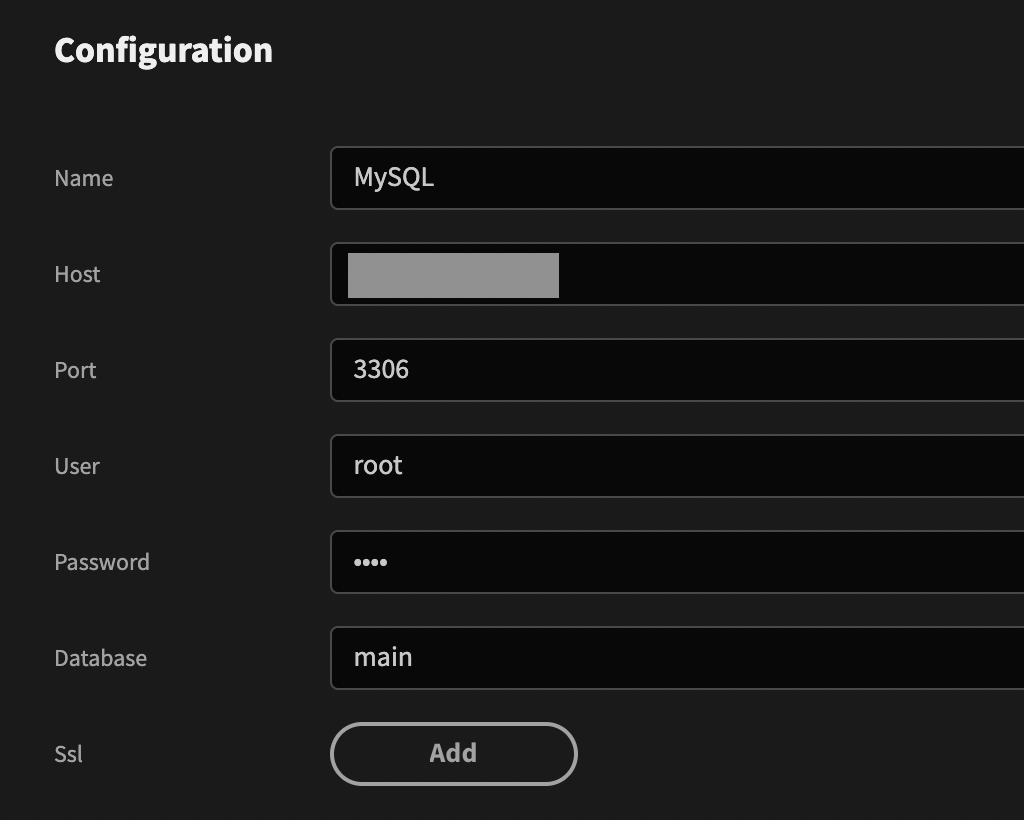Screen dimensions: 1024x820
Task: Click the Database label
Action: [100, 658]
